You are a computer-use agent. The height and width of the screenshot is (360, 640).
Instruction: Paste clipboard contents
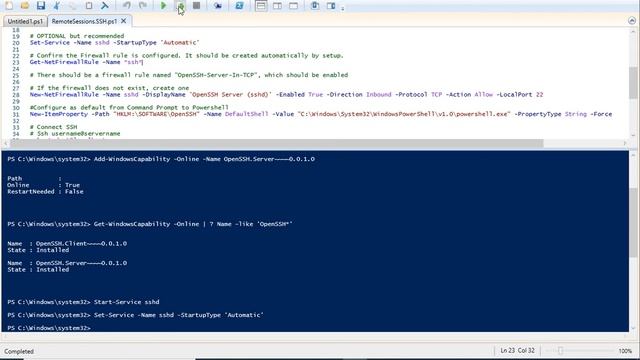(x=89, y=5)
